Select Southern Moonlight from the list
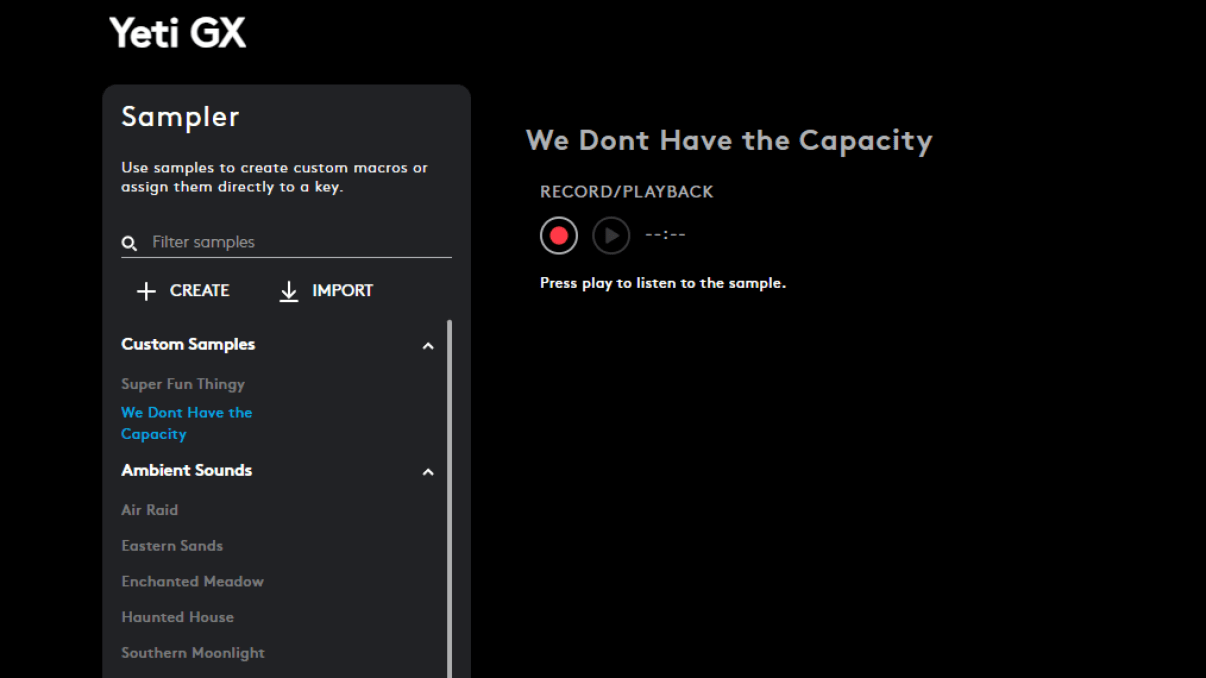1206x678 pixels. pos(193,653)
